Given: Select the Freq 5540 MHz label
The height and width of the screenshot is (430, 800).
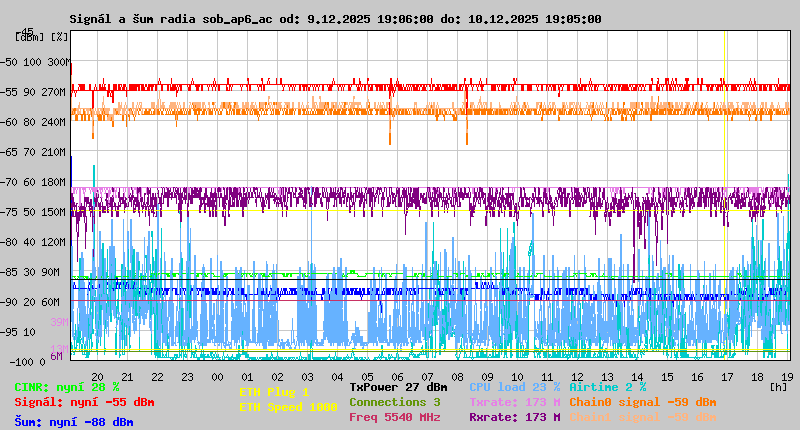Looking at the screenshot, I should (x=394, y=417).
